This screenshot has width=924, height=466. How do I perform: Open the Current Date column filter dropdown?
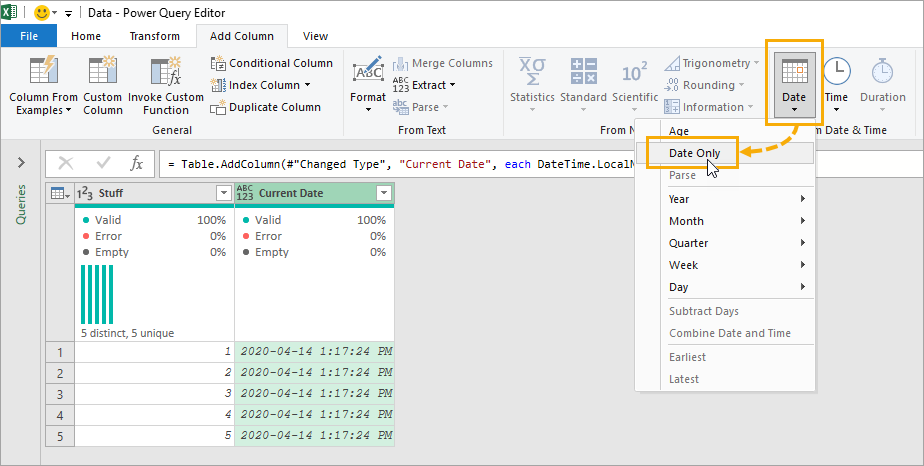pyautogui.click(x=384, y=193)
